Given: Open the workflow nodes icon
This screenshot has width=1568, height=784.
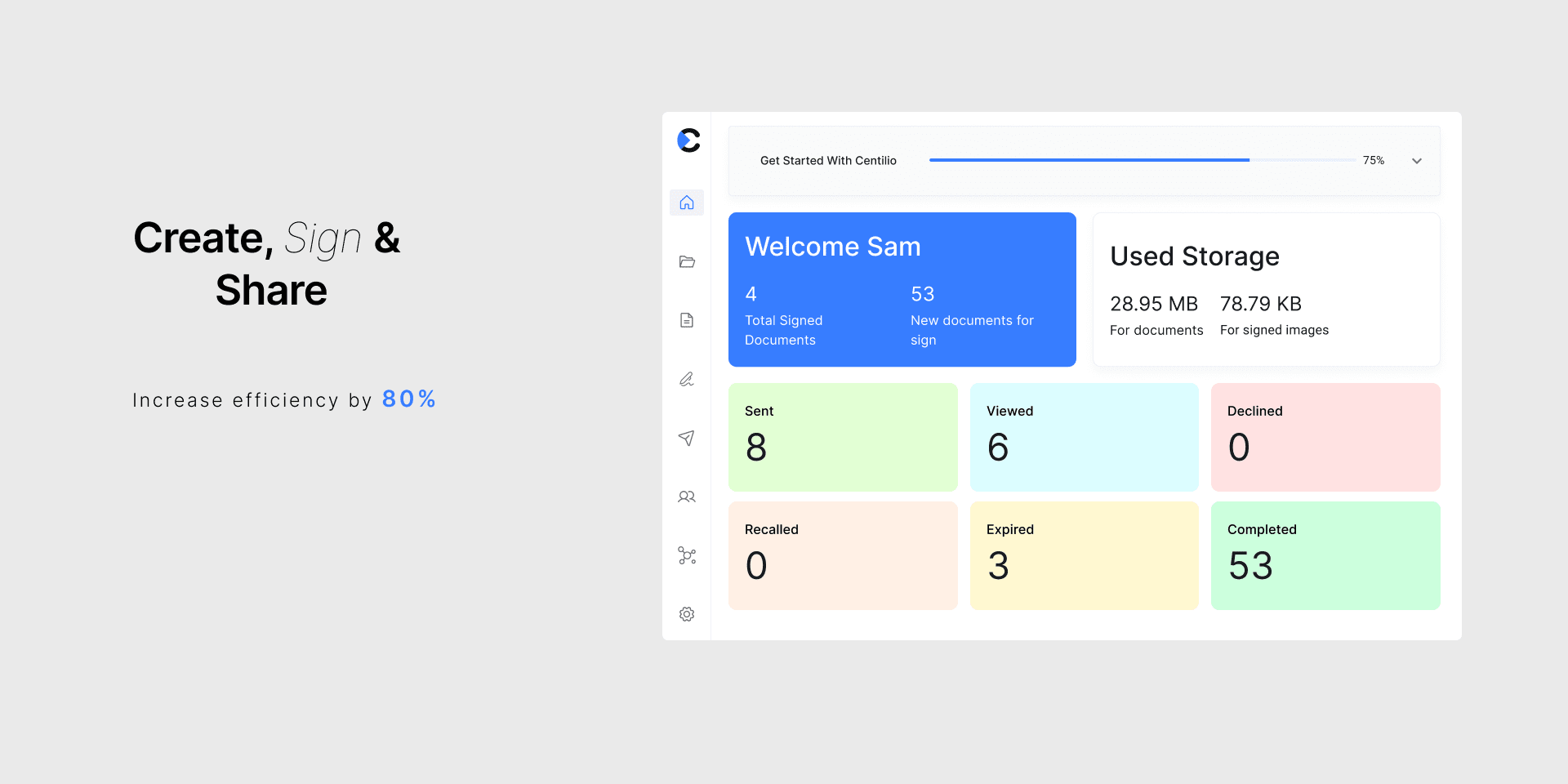Looking at the screenshot, I should (x=687, y=555).
